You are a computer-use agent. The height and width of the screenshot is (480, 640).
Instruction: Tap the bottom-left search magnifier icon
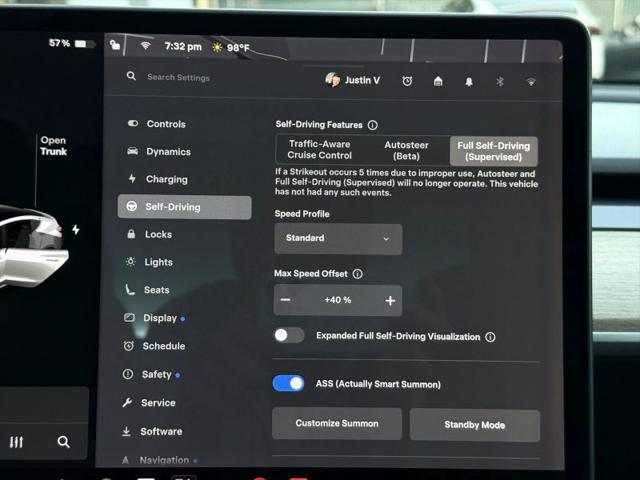[x=64, y=442]
